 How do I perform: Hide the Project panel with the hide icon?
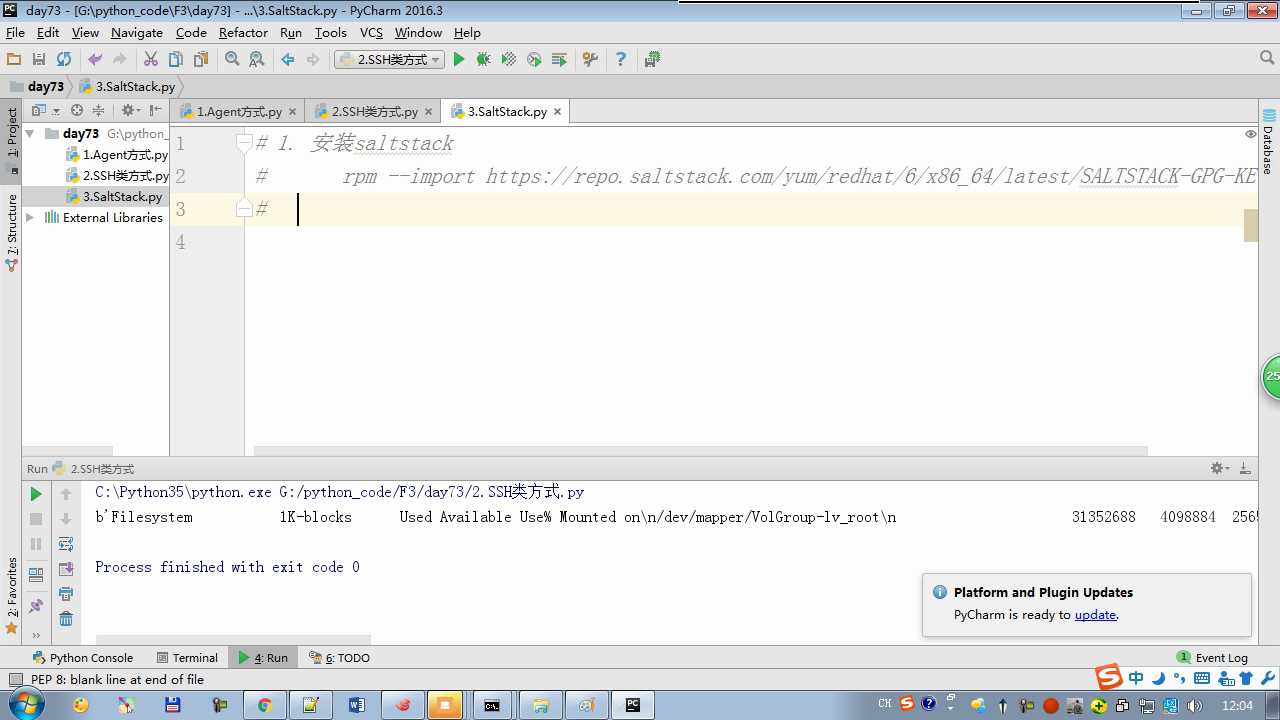point(156,111)
